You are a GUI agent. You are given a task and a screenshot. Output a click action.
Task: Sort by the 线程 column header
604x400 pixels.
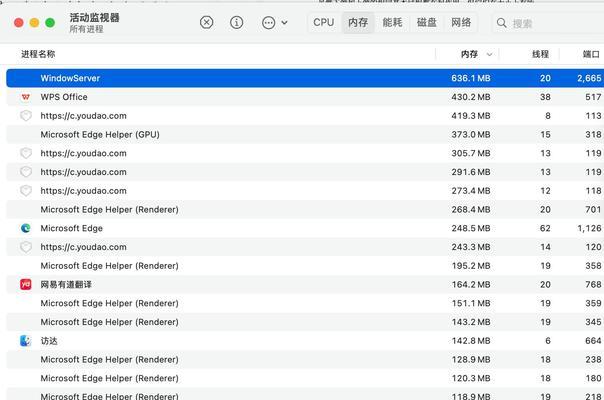[x=540, y=54]
